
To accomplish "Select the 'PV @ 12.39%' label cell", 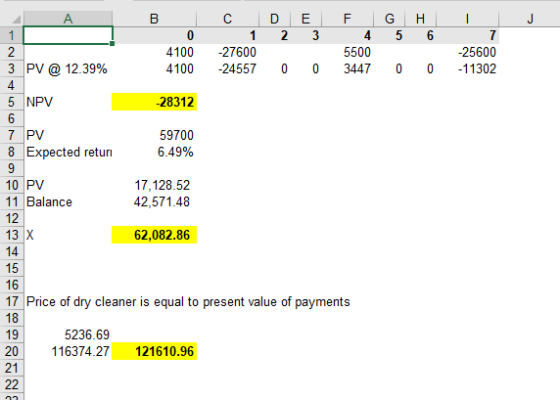I will click(68, 69).
